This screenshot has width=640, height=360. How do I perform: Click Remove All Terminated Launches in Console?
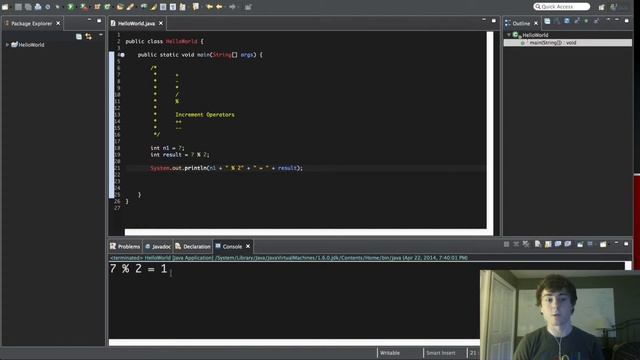point(526,244)
